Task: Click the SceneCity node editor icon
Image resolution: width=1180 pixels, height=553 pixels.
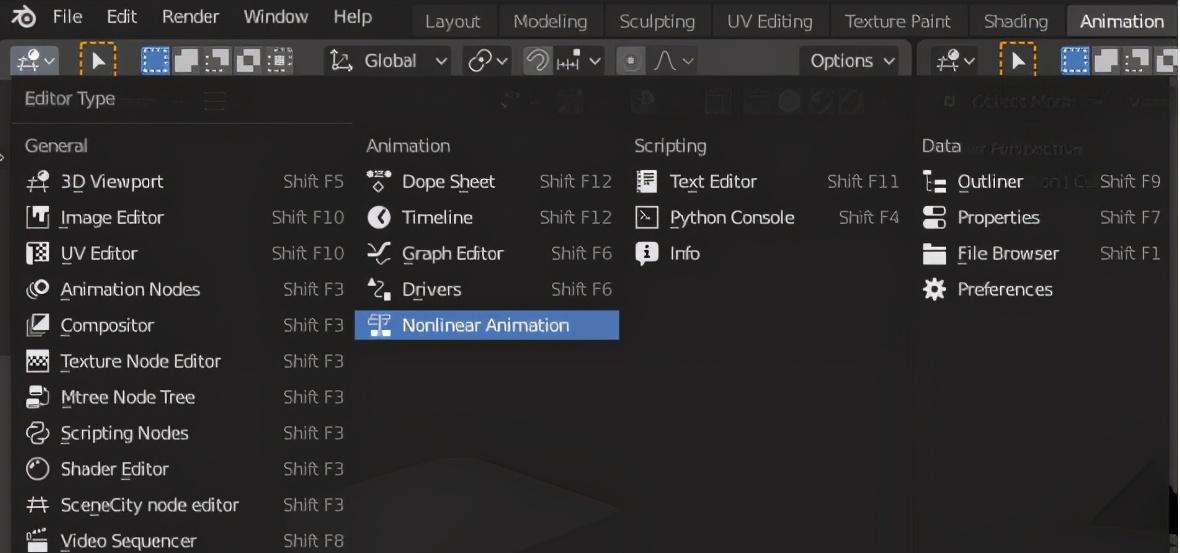Action: (38, 505)
